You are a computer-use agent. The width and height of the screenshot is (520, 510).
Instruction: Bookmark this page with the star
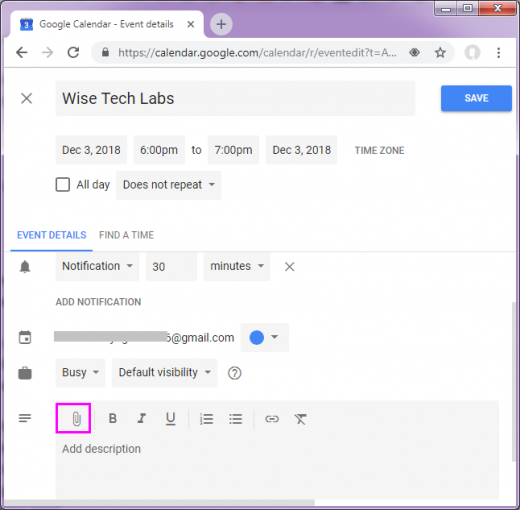(x=440, y=52)
